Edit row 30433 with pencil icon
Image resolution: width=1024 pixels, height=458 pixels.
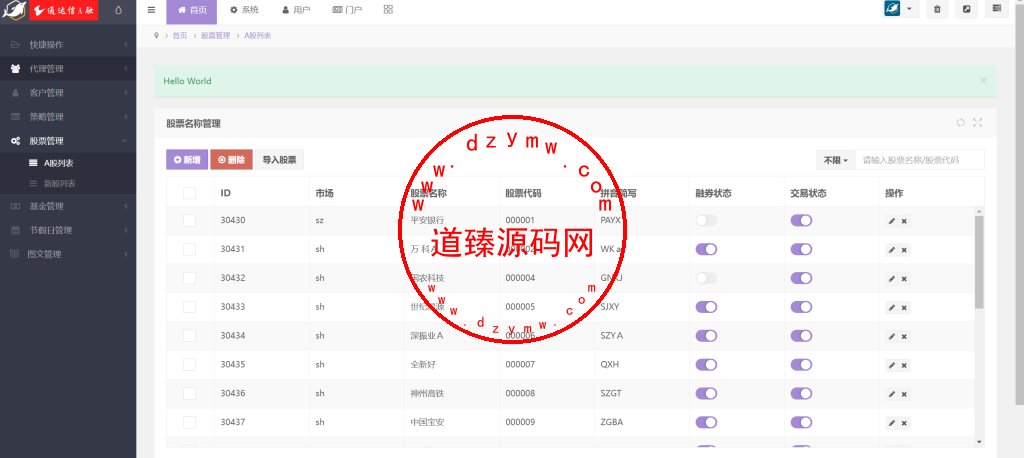click(891, 307)
